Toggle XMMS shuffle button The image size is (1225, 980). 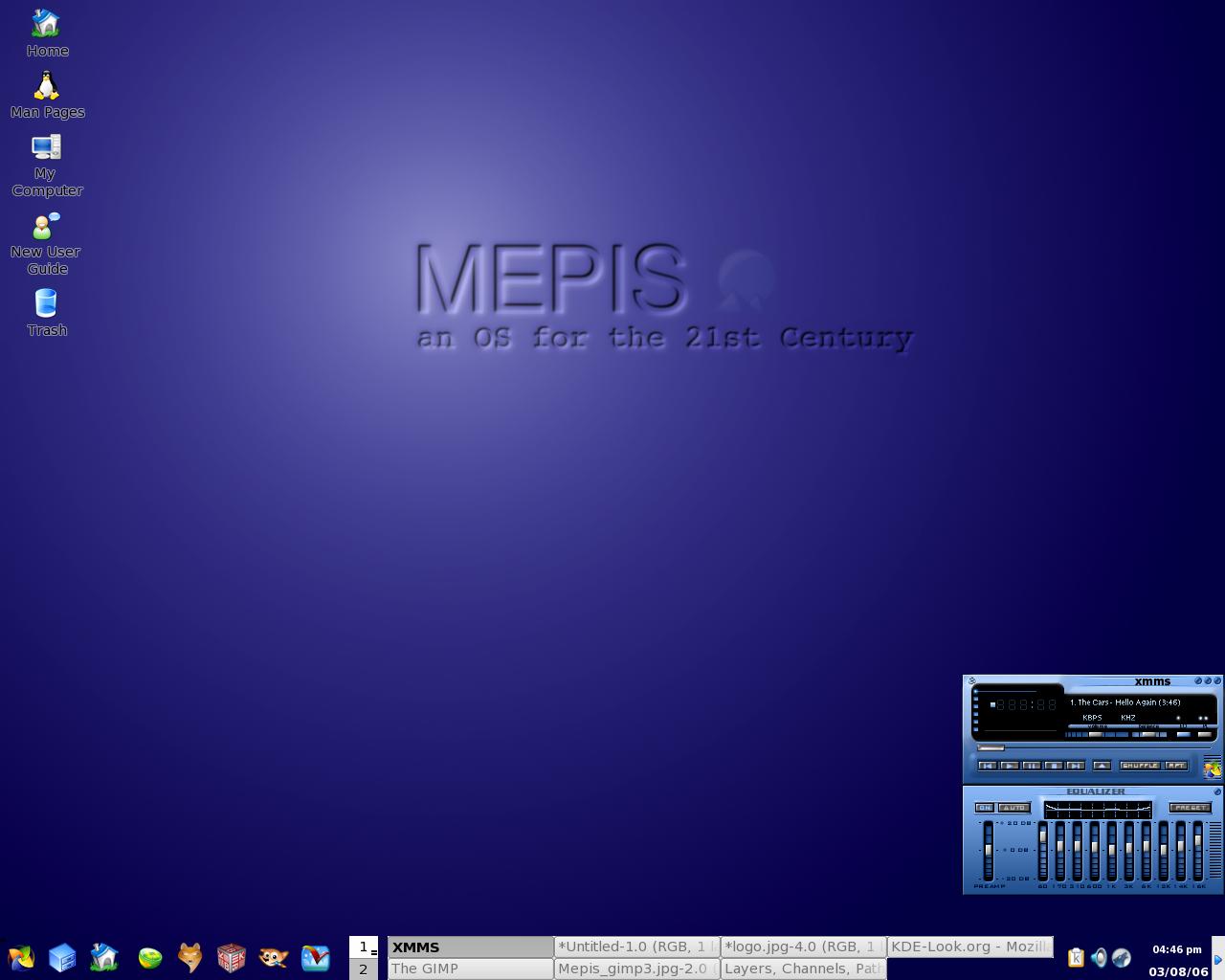(1141, 766)
